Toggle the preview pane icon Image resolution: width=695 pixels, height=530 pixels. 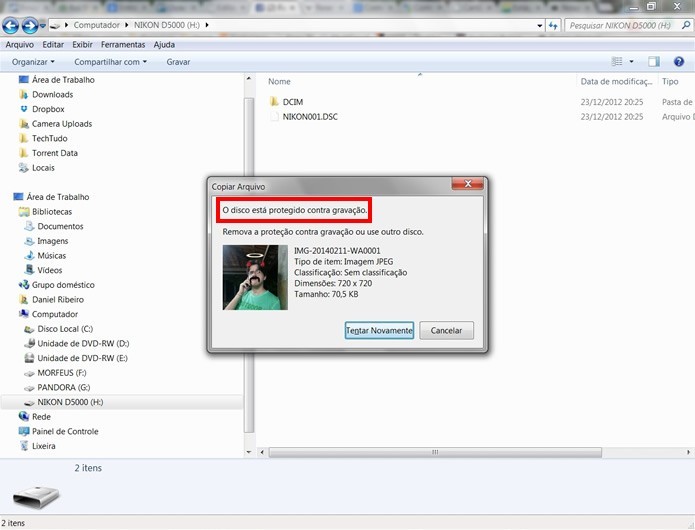[654, 62]
